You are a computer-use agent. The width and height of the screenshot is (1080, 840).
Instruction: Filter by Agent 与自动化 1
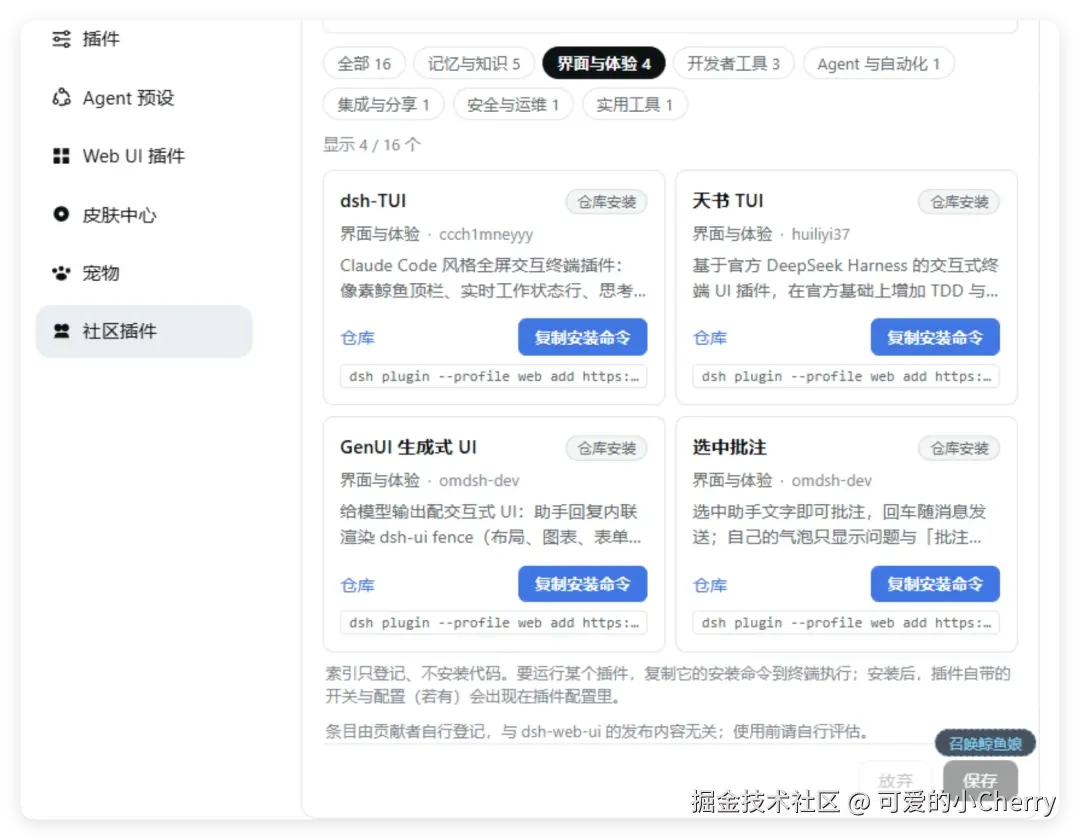878,64
